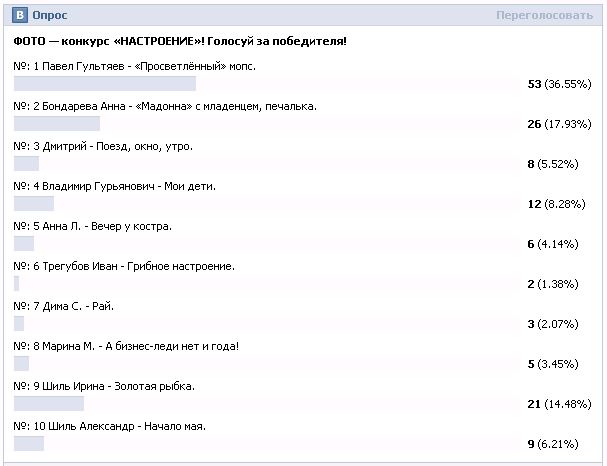607x466 pixels.
Task: Click the result bar under Шиль Ирина
Action: click(49, 404)
